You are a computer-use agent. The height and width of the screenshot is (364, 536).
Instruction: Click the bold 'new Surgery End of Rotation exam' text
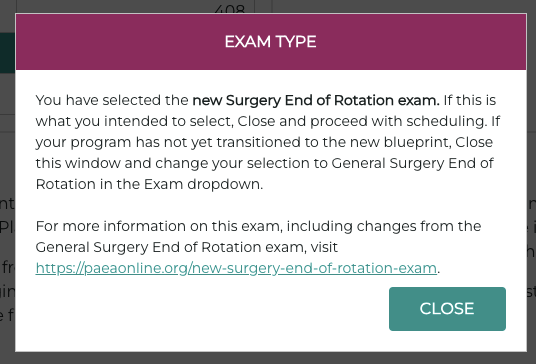[316, 100]
